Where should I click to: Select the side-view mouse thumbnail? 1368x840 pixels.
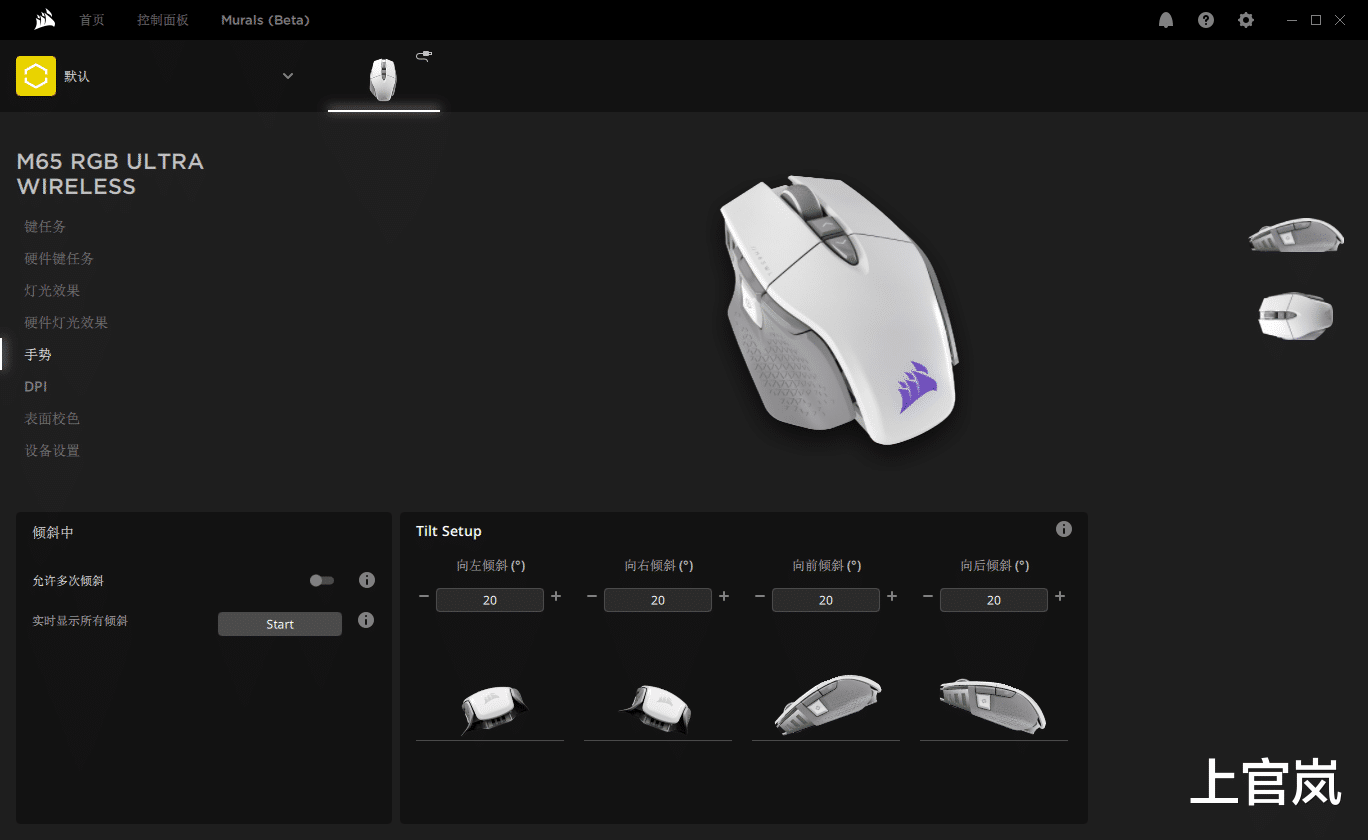click(x=1296, y=234)
